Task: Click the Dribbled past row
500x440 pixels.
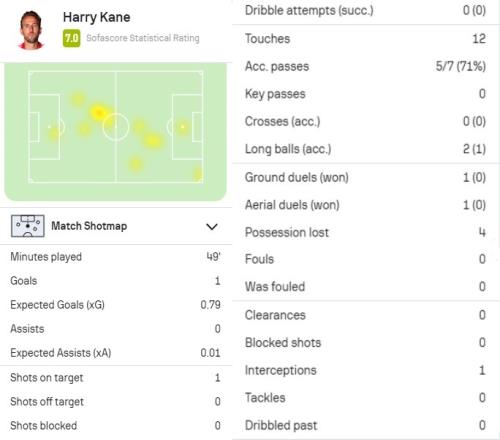Action: 365,425
